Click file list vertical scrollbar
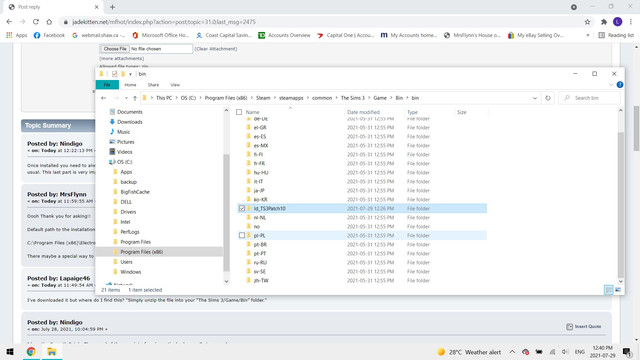This screenshot has width=640, height=360. (x=620, y=204)
